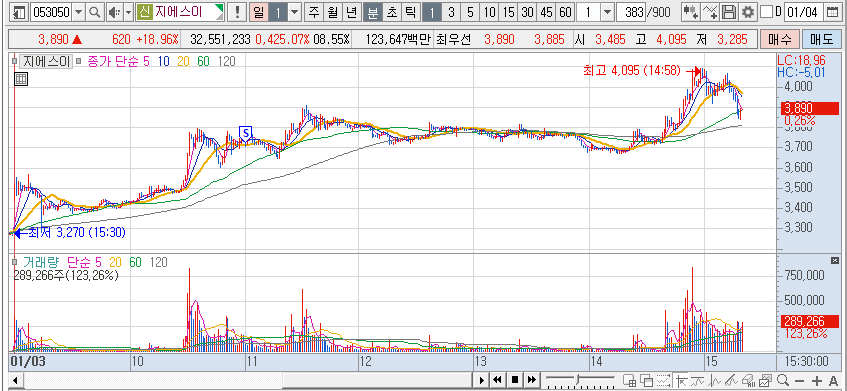
Task: Click the 매도 sell button
Action: pos(821,39)
